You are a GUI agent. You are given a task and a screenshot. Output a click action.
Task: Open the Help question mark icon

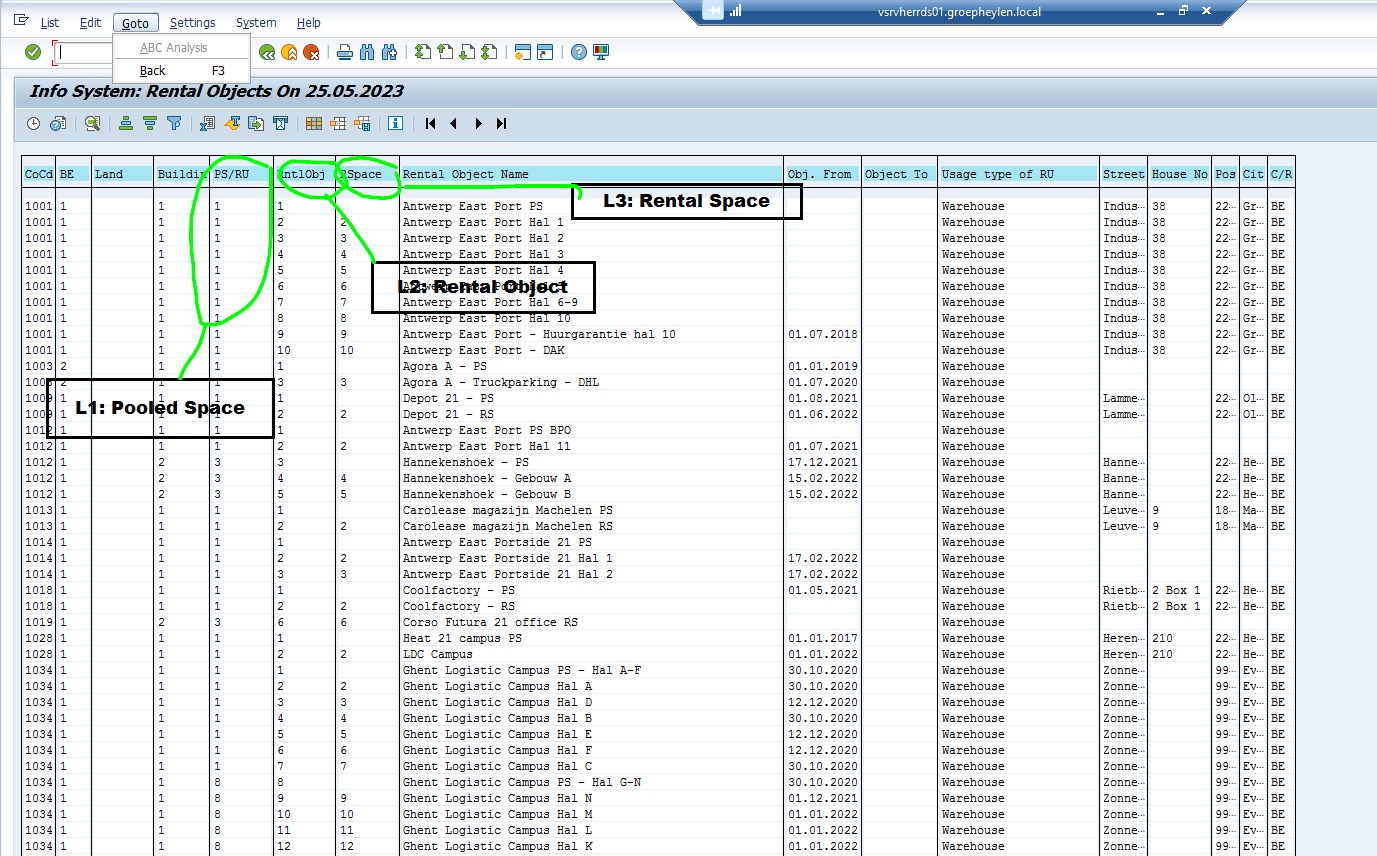coord(578,52)
